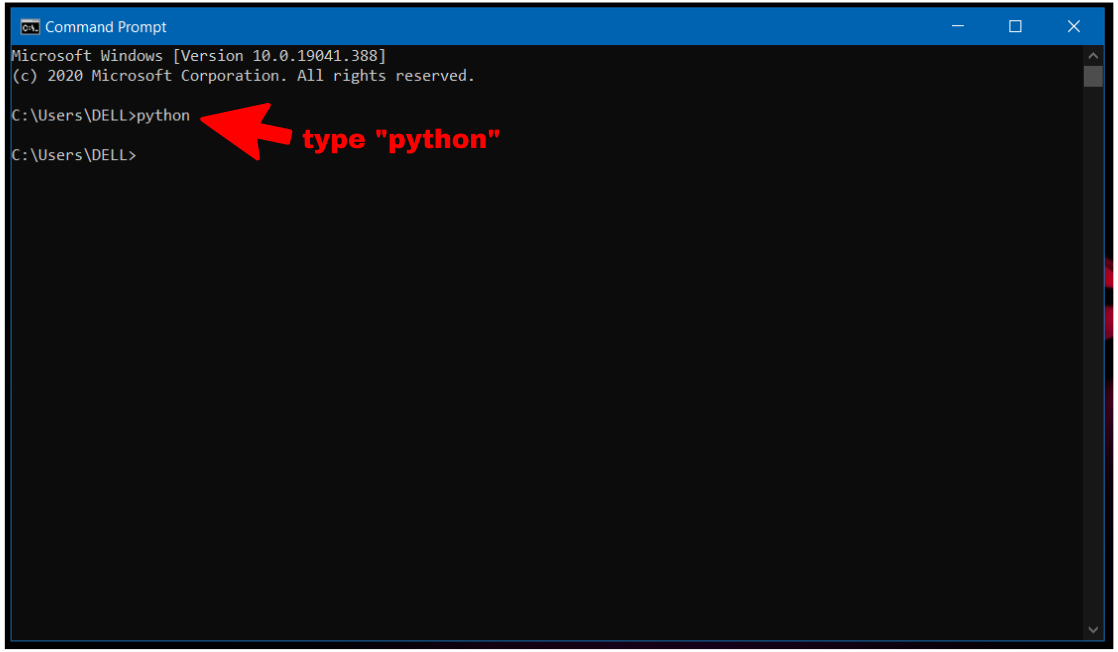The height and width of the screenshot is (652, 1118).
Task: Maximize the Command Prompt window
Action: tap(1015, 26)
